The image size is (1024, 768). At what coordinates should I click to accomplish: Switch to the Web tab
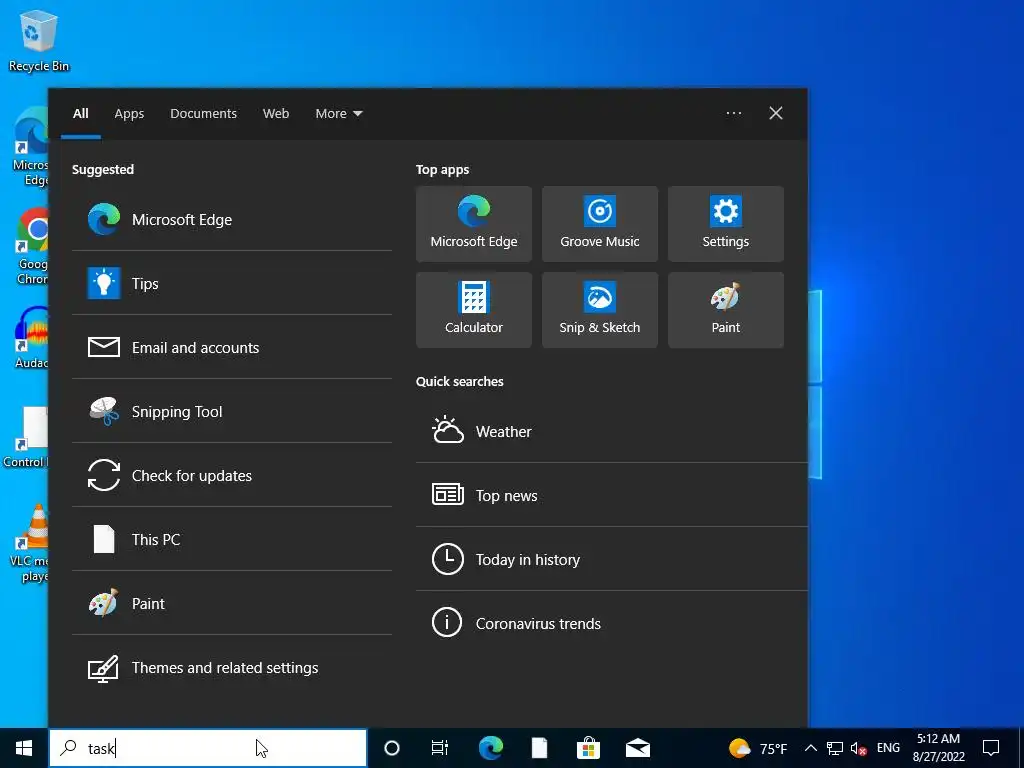point(276,114)
